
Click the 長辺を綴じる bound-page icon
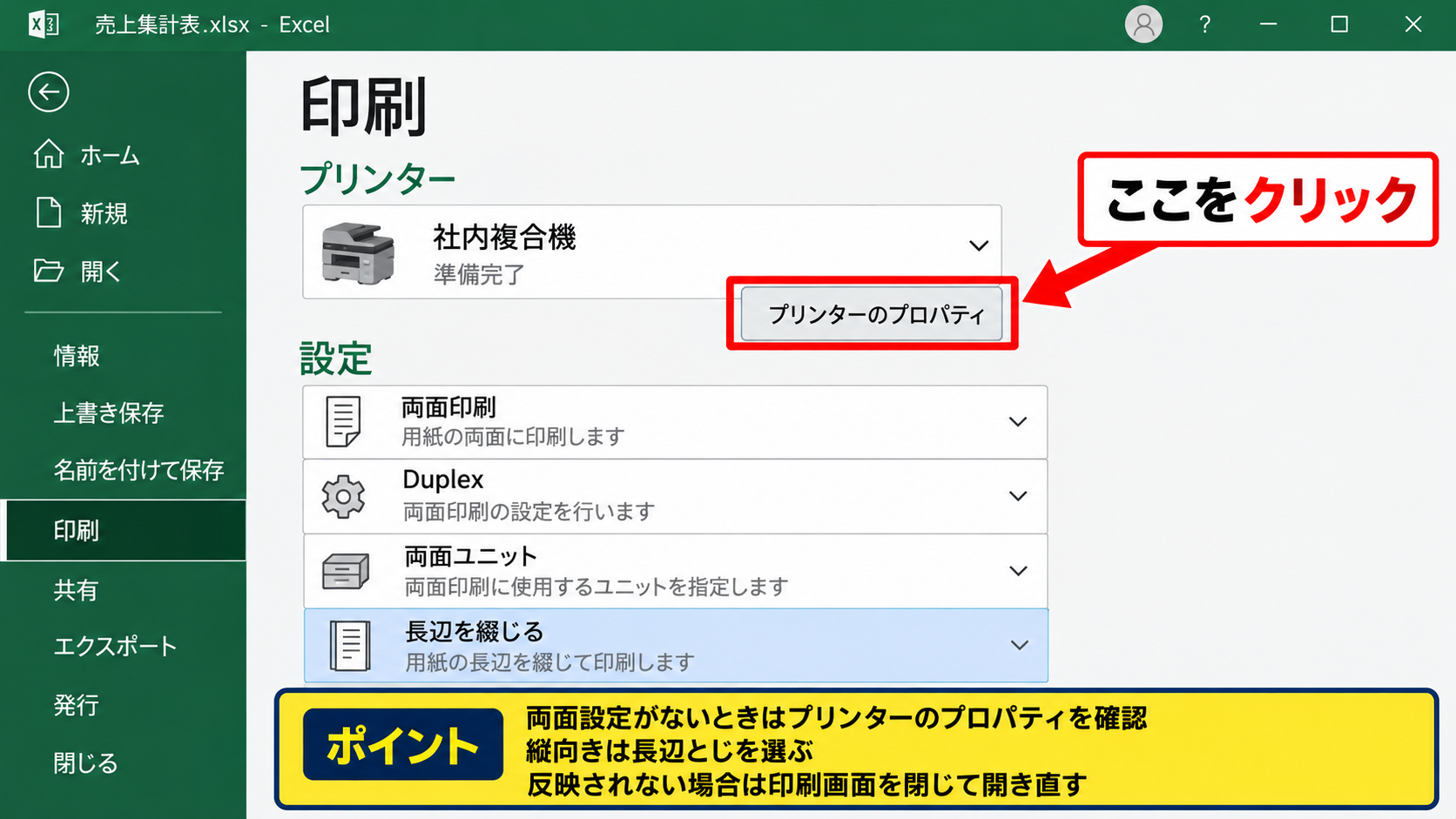[x=350, y=646]
